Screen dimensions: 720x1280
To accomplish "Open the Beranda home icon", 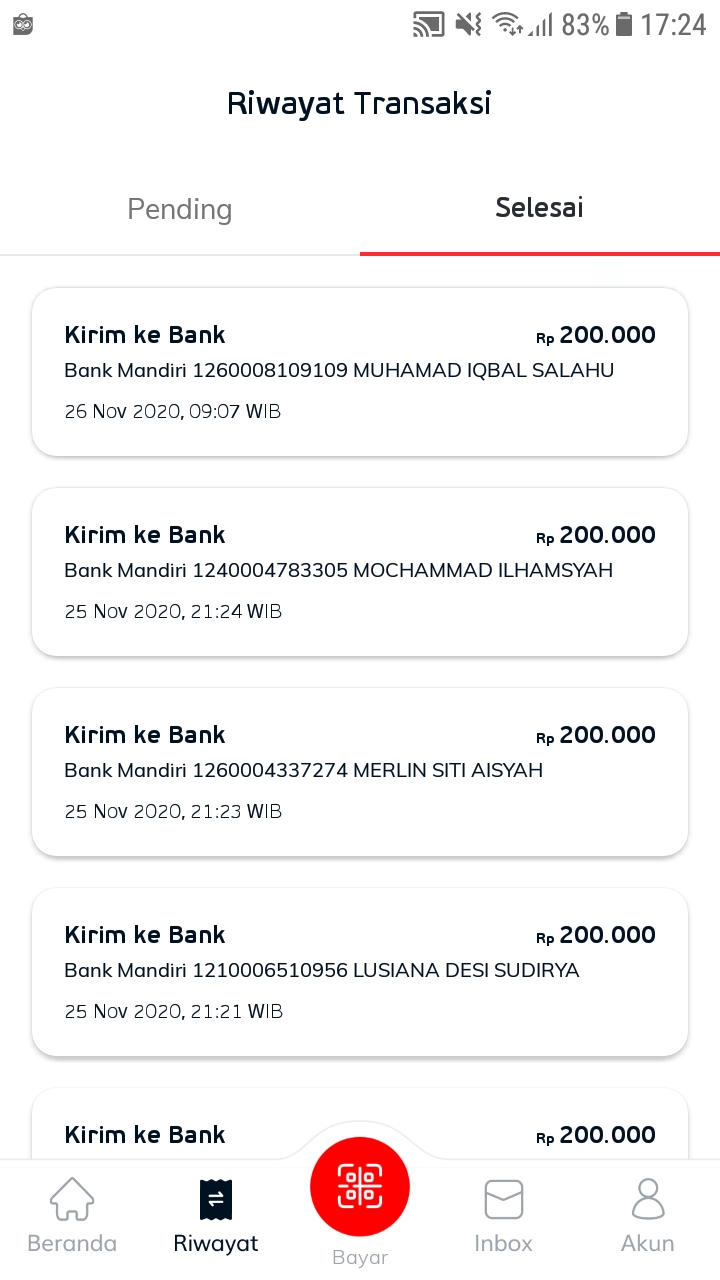I will pos(72,1198).
